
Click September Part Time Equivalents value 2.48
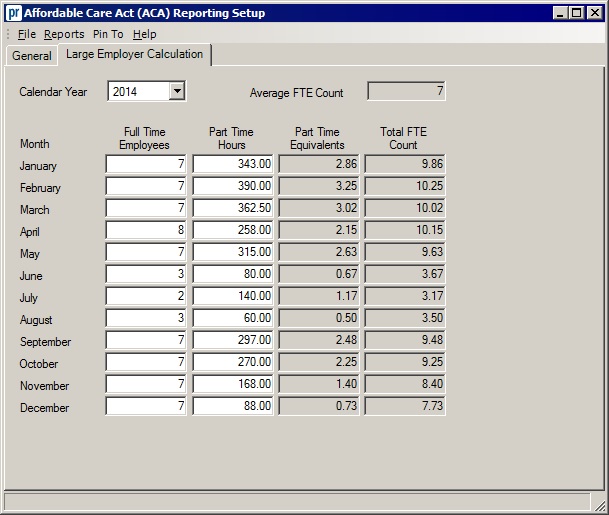coord(319,340)
